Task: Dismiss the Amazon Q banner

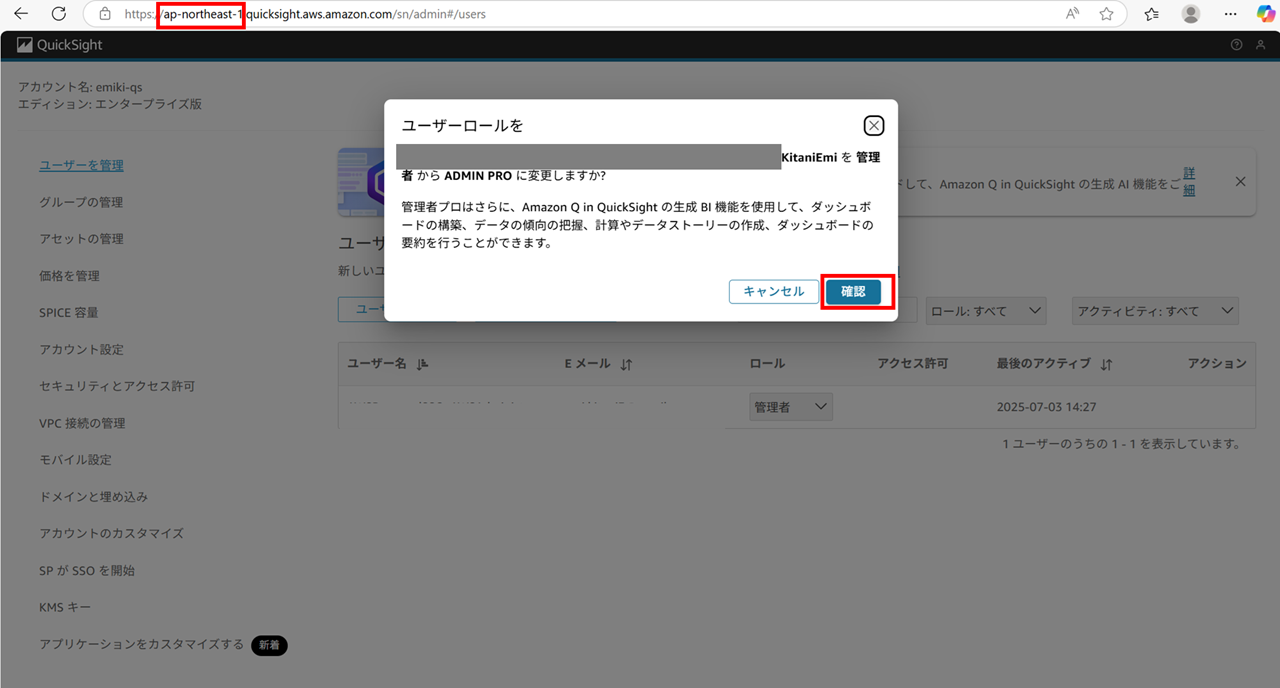Action: click(x=1240, y=182)
